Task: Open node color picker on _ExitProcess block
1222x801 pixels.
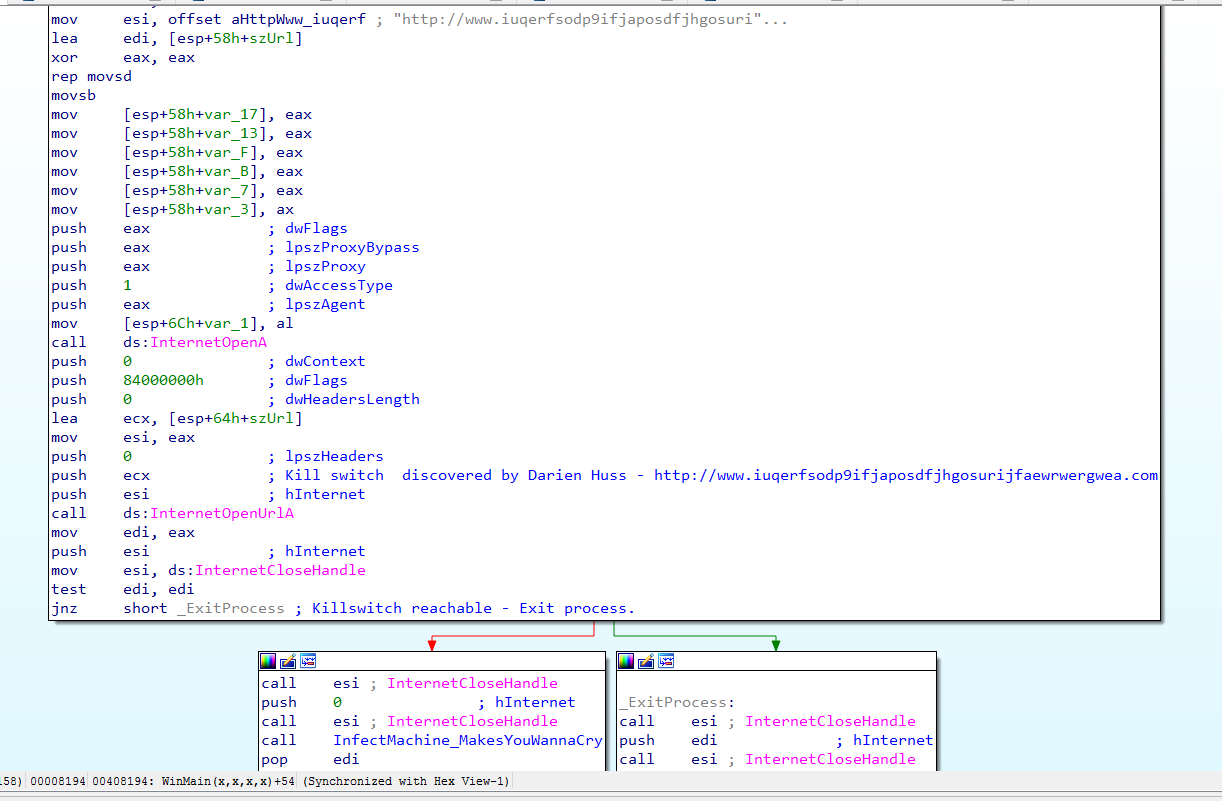Action: click(x=626, y=661)
